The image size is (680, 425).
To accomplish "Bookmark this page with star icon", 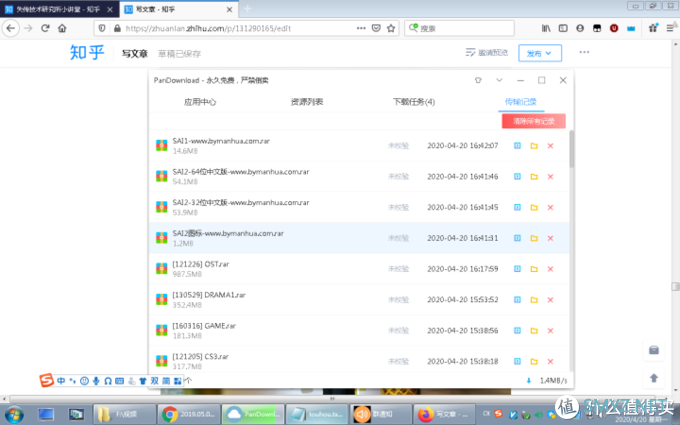I will coord(391,28).
